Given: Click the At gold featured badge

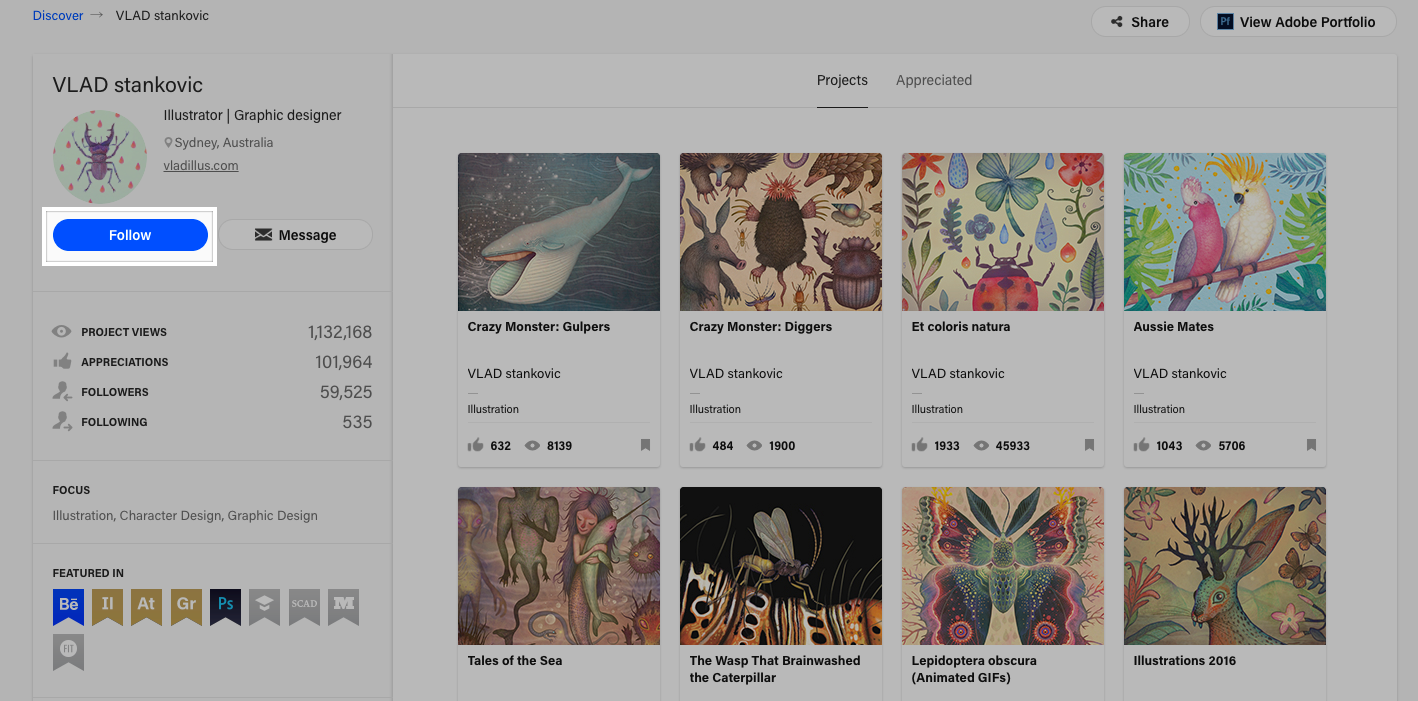Looking at the screenshot, I should pos(146,607).
